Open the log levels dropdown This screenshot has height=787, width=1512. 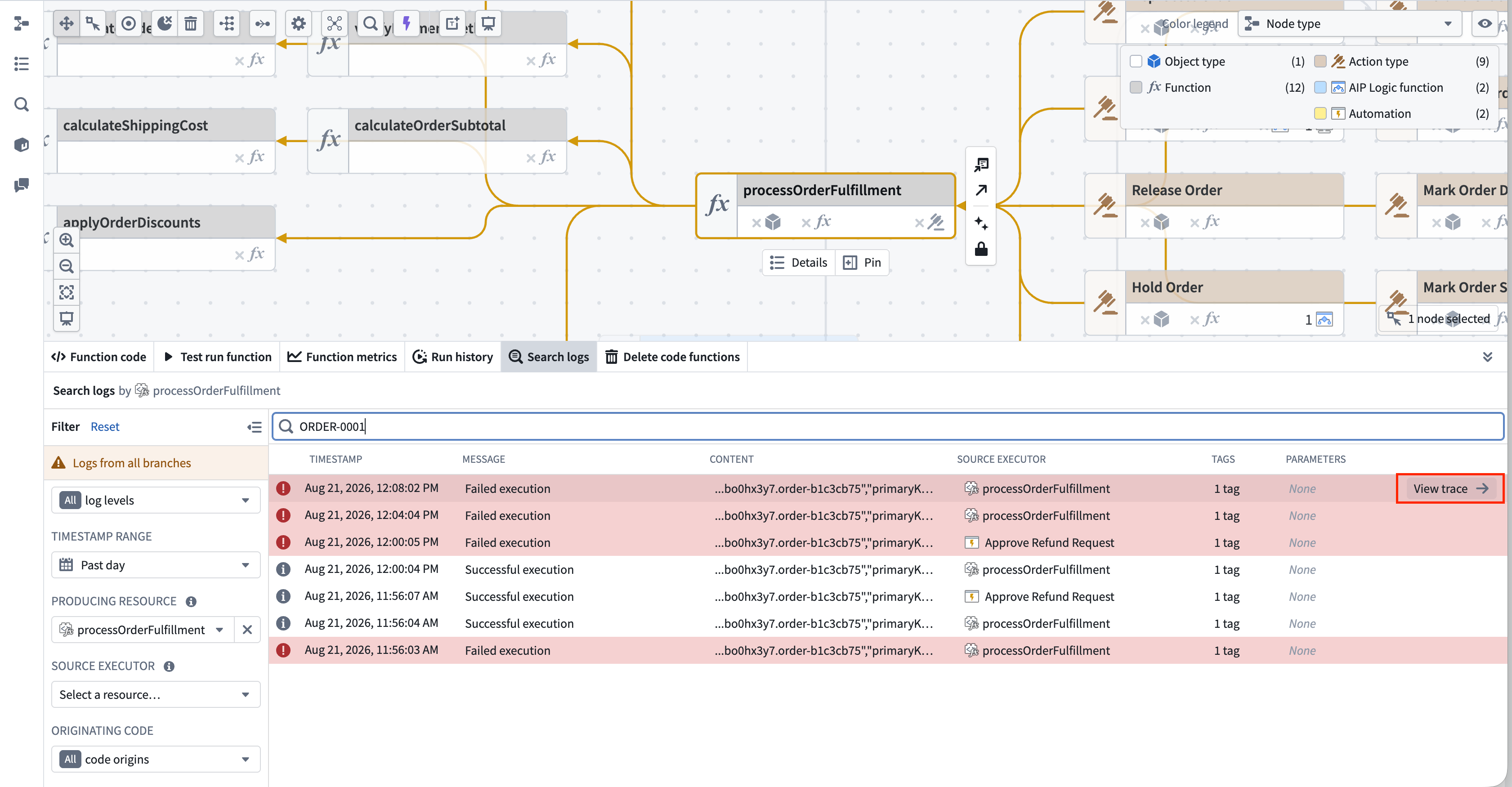point(156,500)
